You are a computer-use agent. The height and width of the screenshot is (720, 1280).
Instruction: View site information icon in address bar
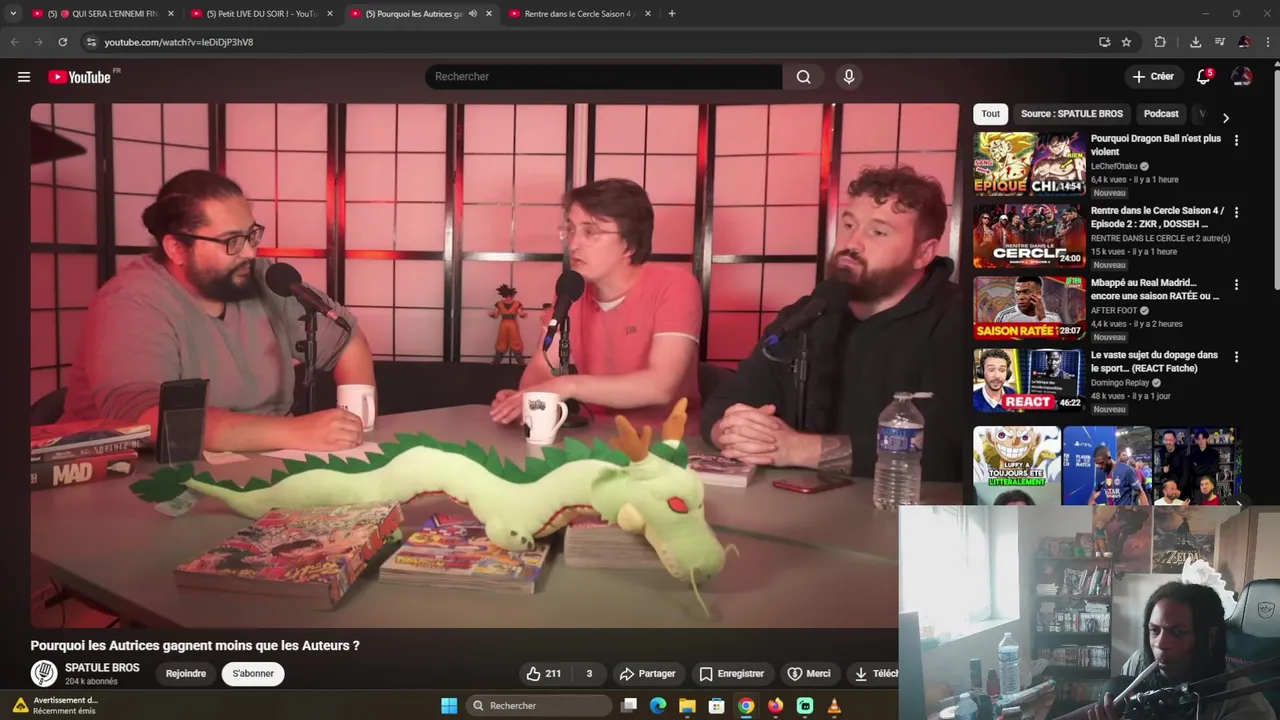91,42
